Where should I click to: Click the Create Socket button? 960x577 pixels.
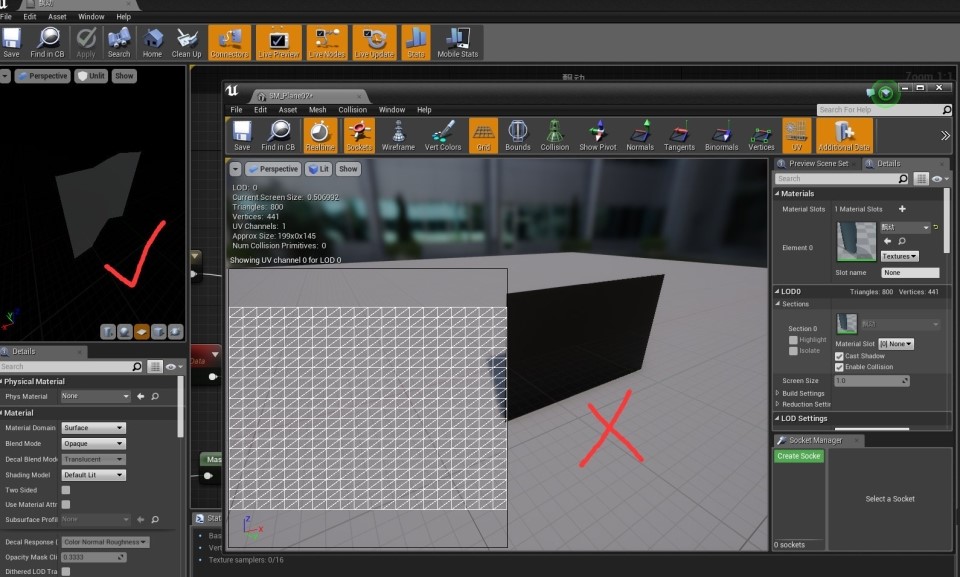coord(799,456)
